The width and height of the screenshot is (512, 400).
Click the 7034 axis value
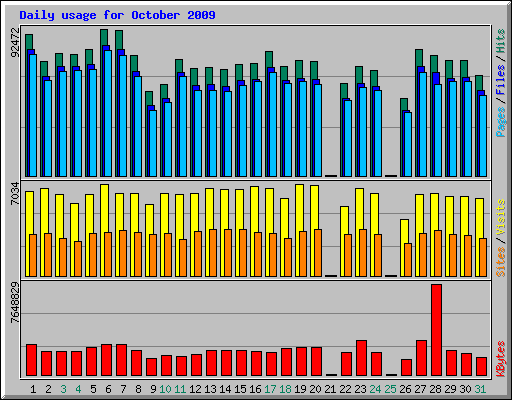click(x=15, y=193)
